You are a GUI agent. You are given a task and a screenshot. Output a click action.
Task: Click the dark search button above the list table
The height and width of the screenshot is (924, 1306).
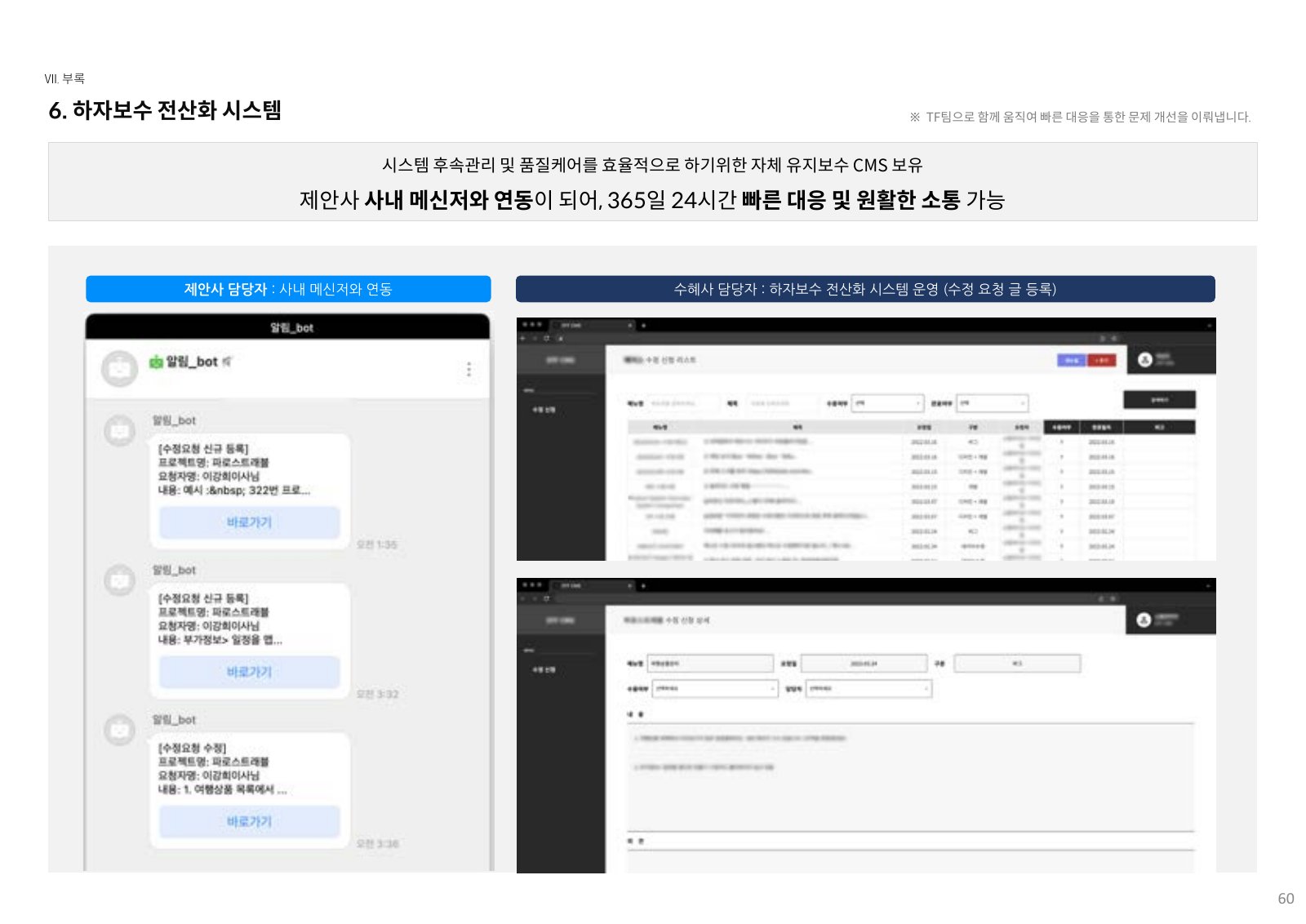tap(1160, 399)
